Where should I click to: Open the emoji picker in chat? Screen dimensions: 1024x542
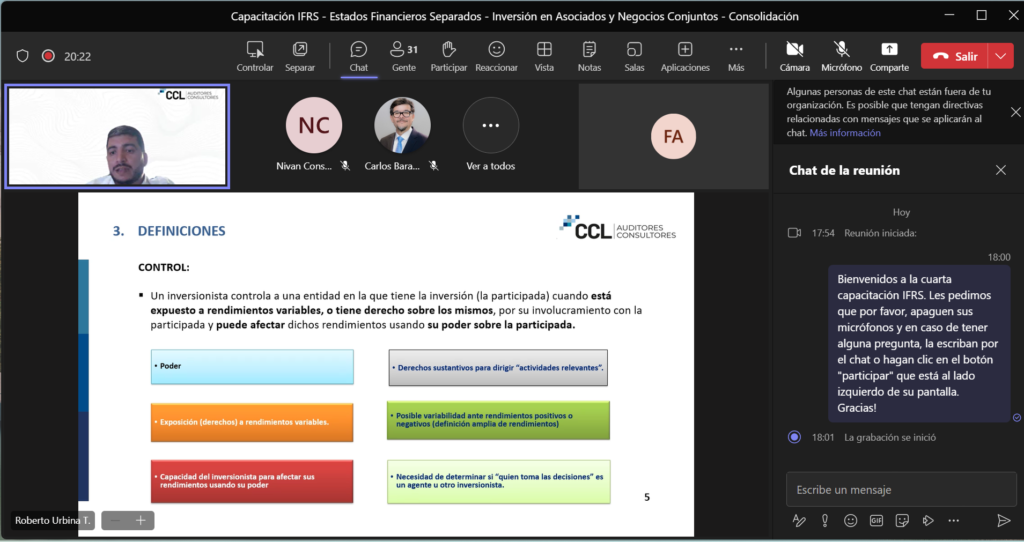click(x=850, y=520)
